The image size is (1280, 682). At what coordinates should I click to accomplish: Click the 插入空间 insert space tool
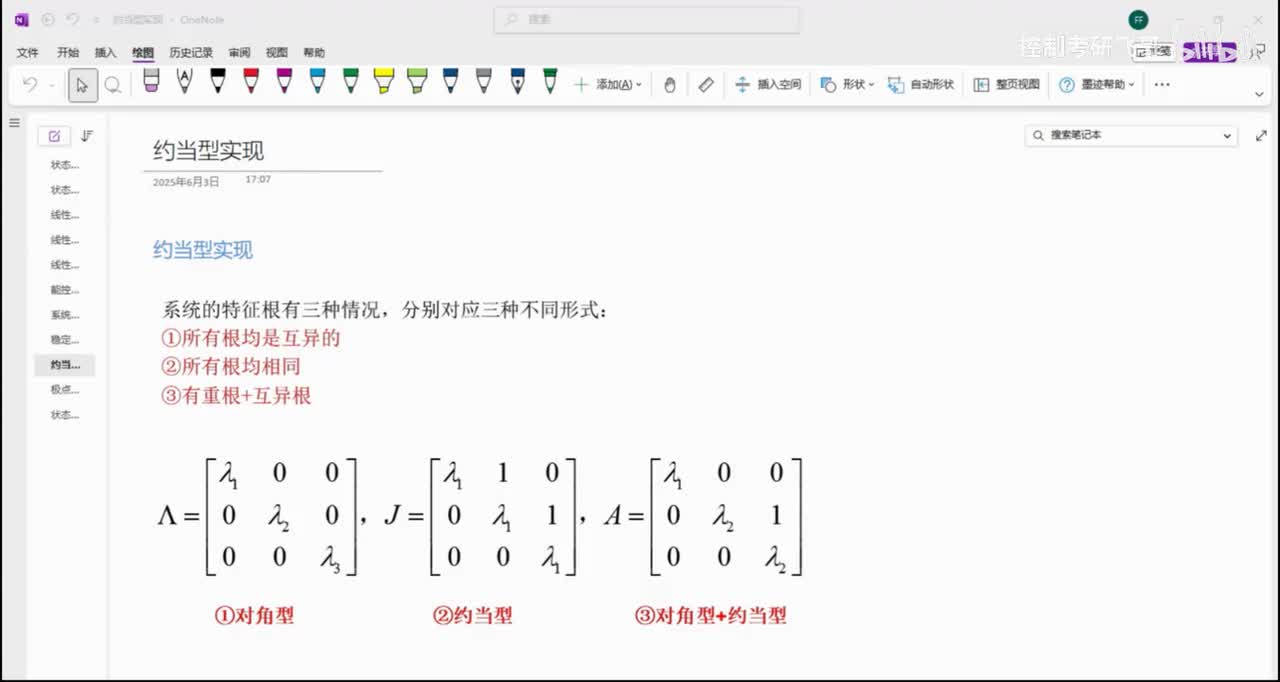tap(768, 85)
